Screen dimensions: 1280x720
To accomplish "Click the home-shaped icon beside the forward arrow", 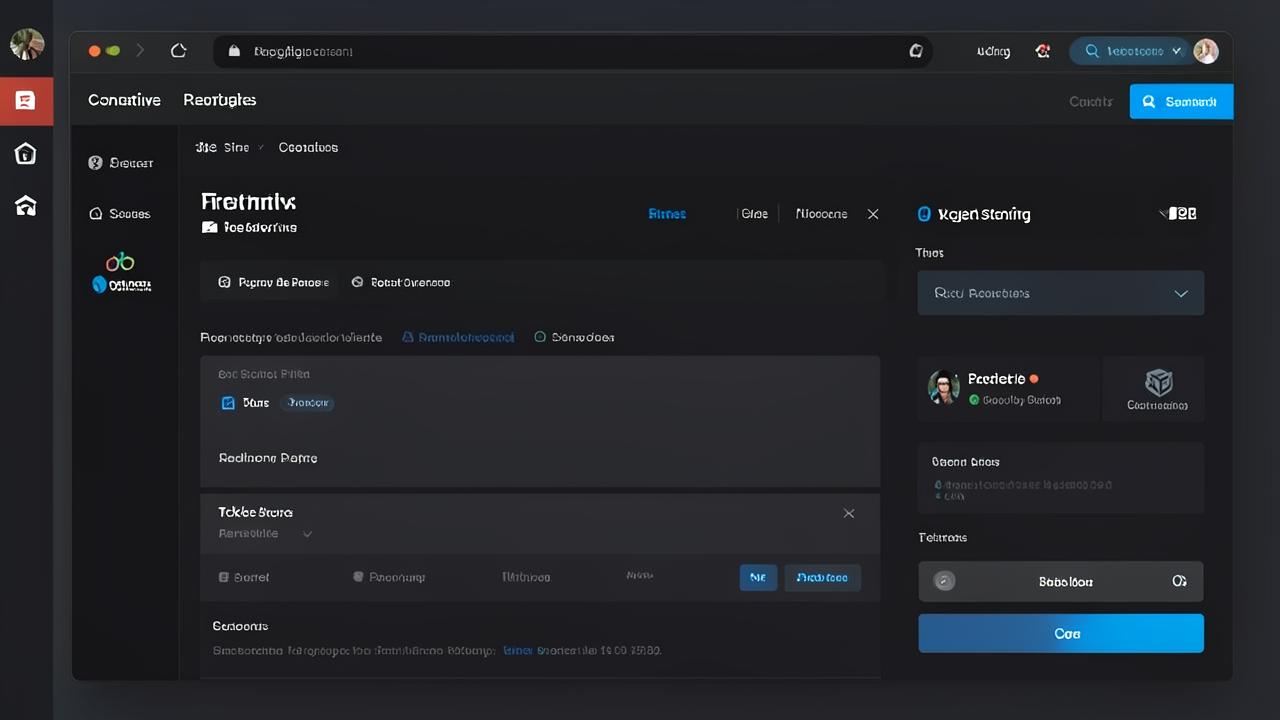I will 179,50.
